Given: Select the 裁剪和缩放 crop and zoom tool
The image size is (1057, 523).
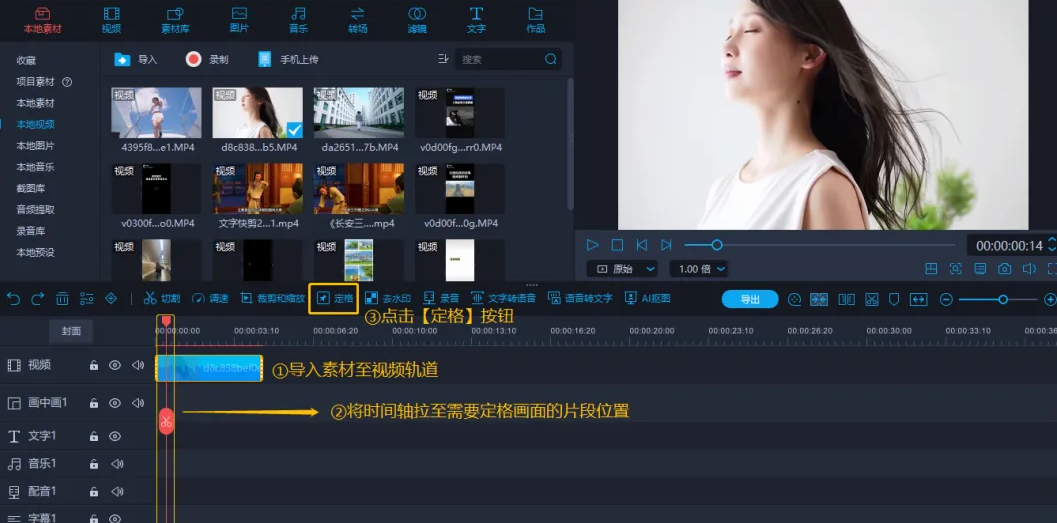Looking at the screenshot, I should point(272,299).
